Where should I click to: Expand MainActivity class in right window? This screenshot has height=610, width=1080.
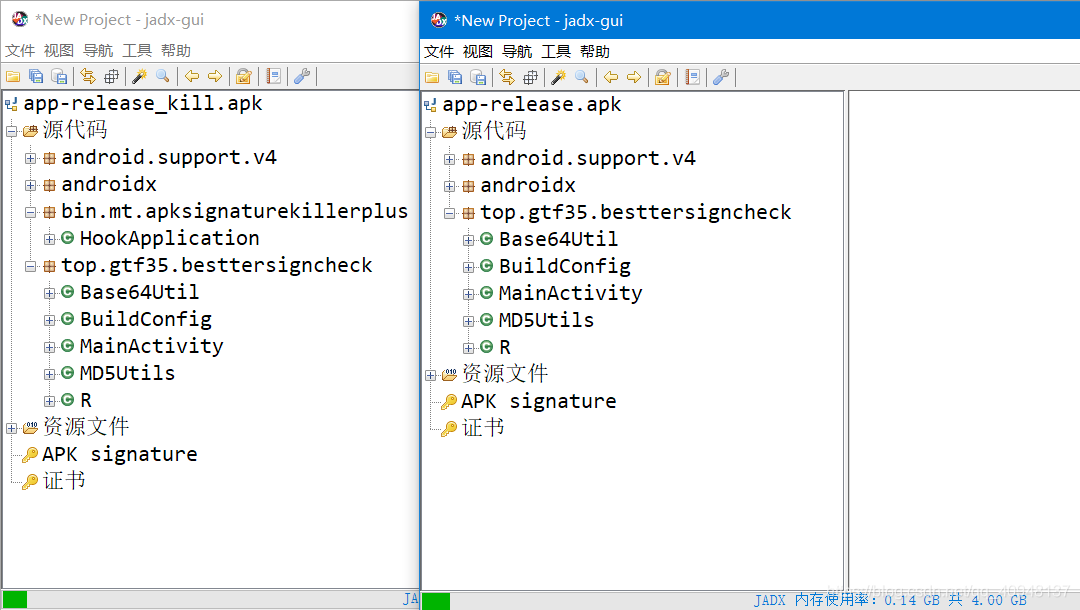[468, 294]
